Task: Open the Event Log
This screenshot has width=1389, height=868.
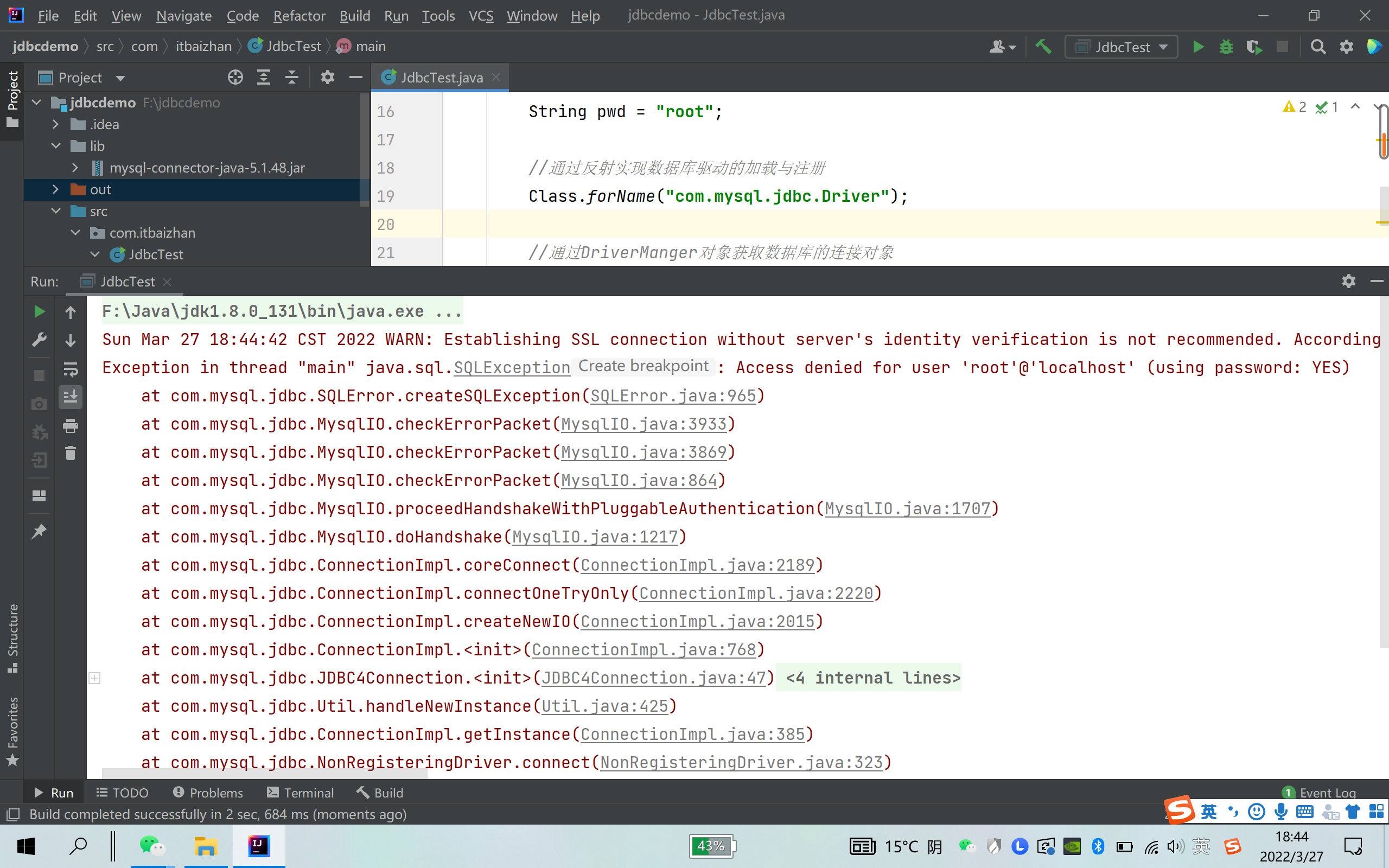Action: [1318, 793]
